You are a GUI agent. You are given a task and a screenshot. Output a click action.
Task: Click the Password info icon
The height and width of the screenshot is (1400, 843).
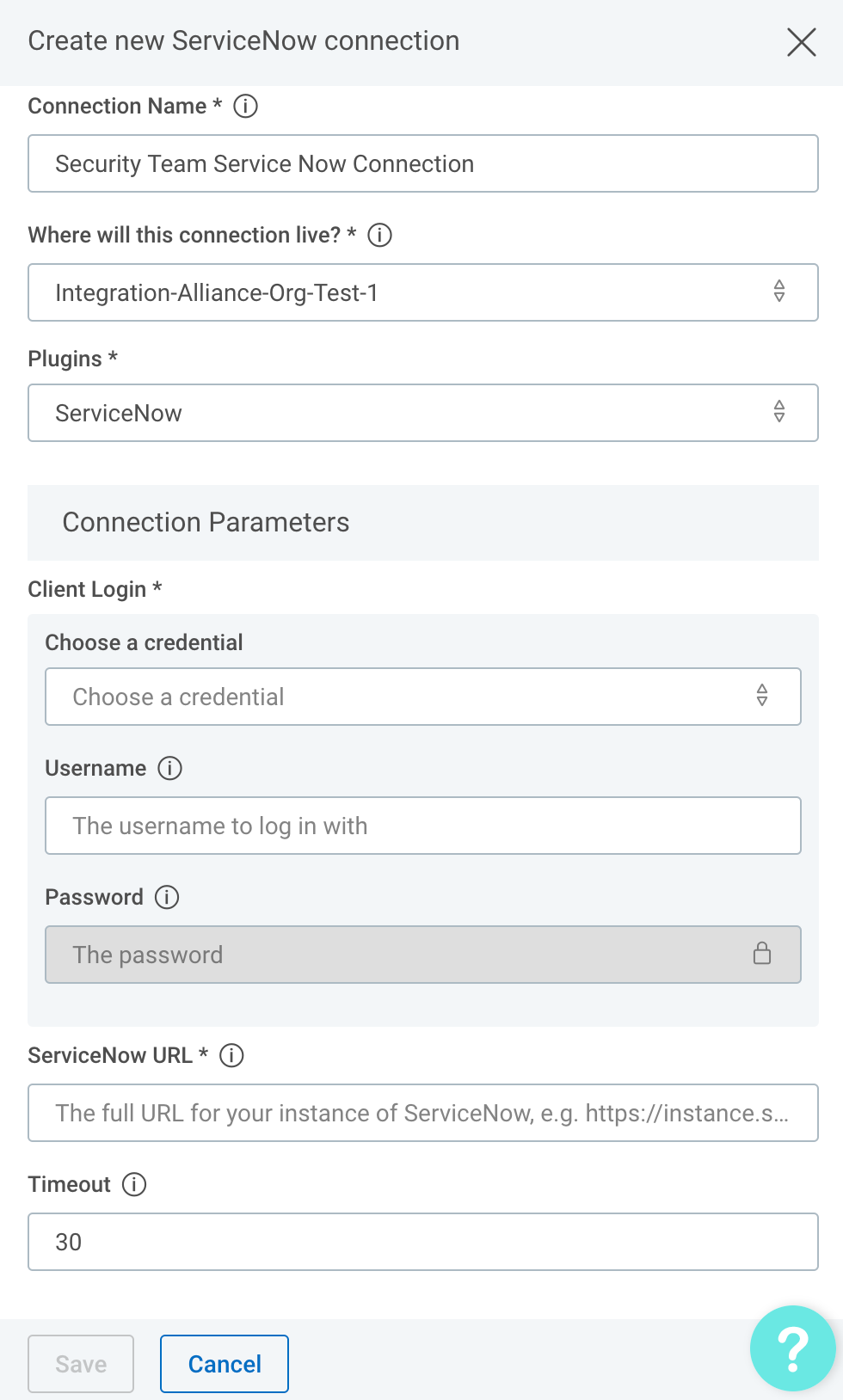click(167, 897)
